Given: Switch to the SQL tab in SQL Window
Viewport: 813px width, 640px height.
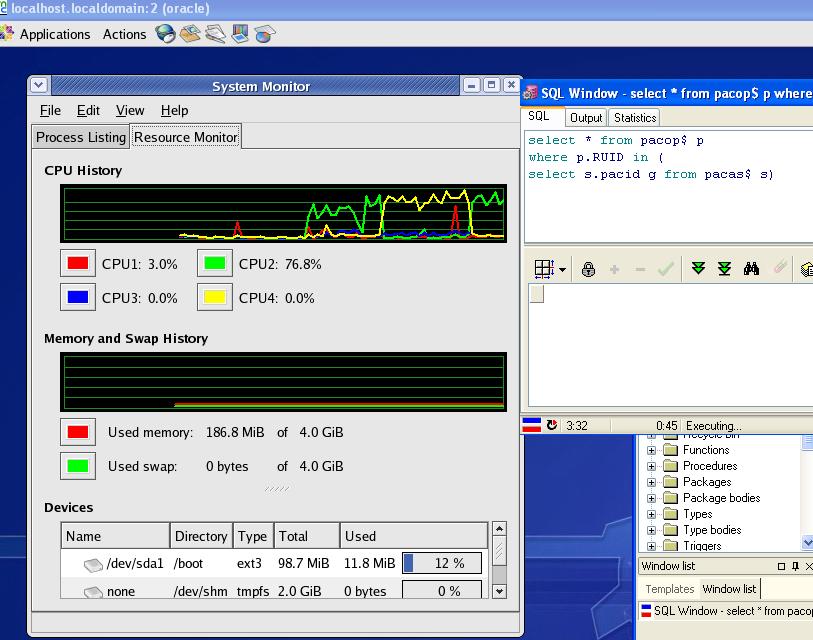Looking at the screenshot, I should tap(539, 116).
